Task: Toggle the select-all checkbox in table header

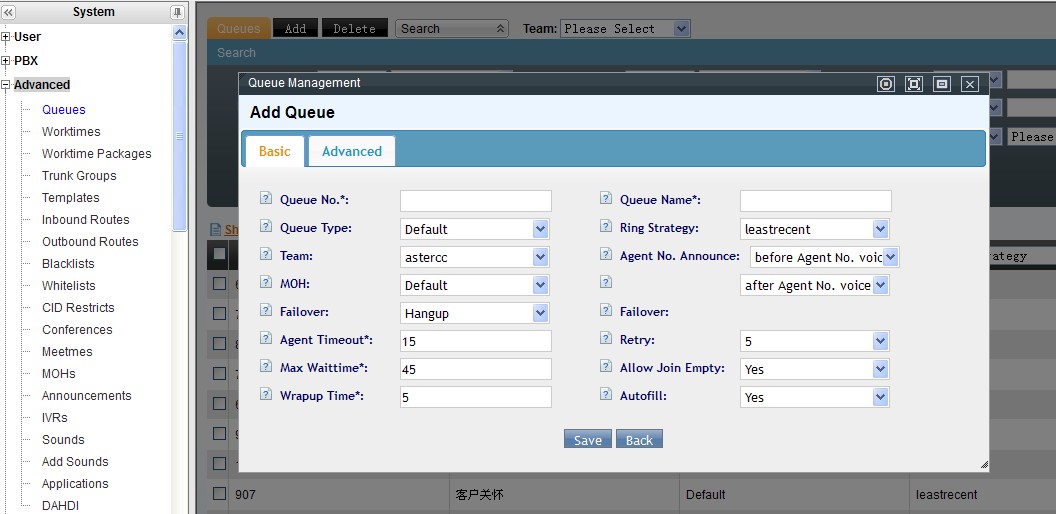Action: point(219,254)
